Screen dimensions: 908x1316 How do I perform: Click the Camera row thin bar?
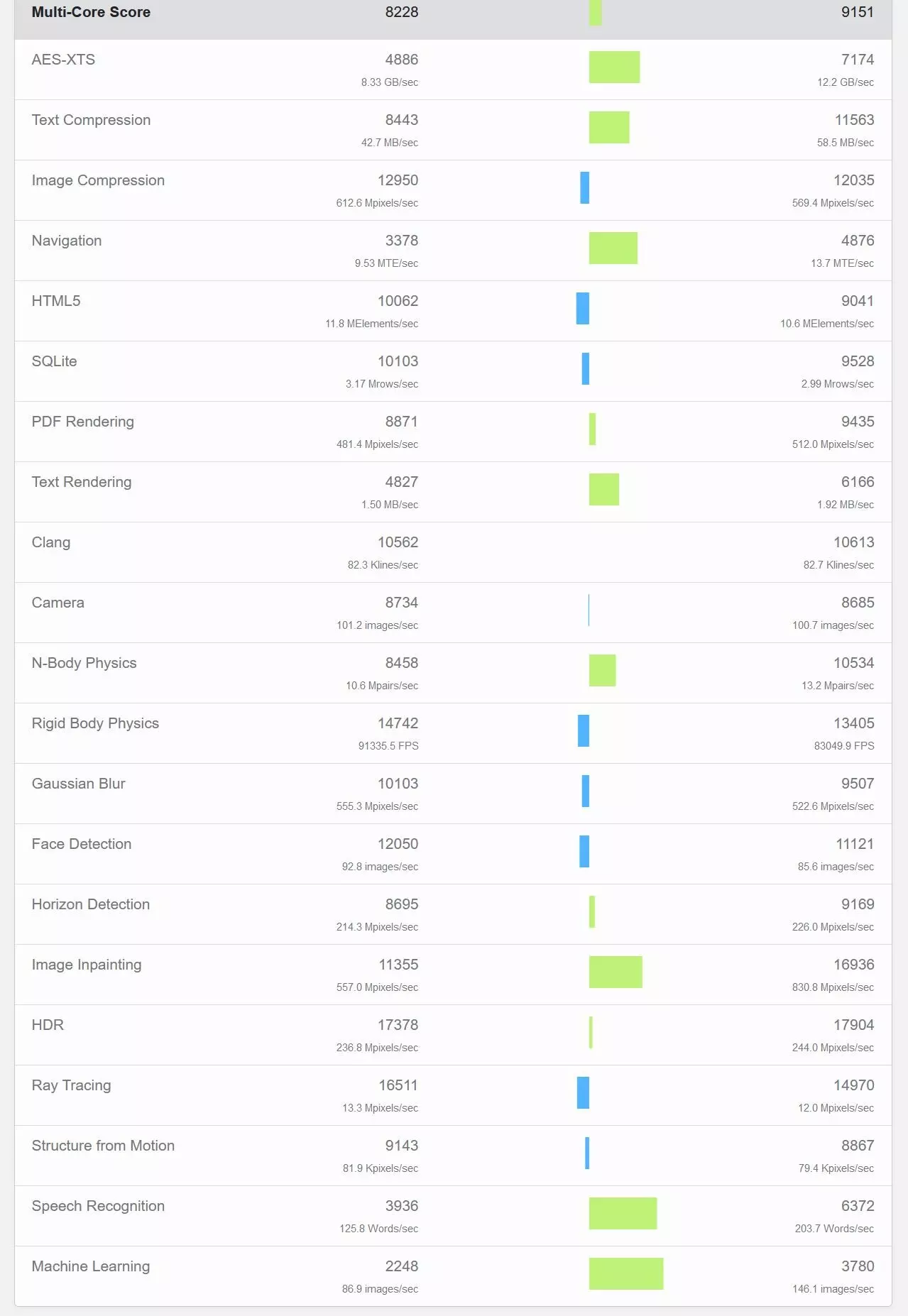(x=589, y=610)
